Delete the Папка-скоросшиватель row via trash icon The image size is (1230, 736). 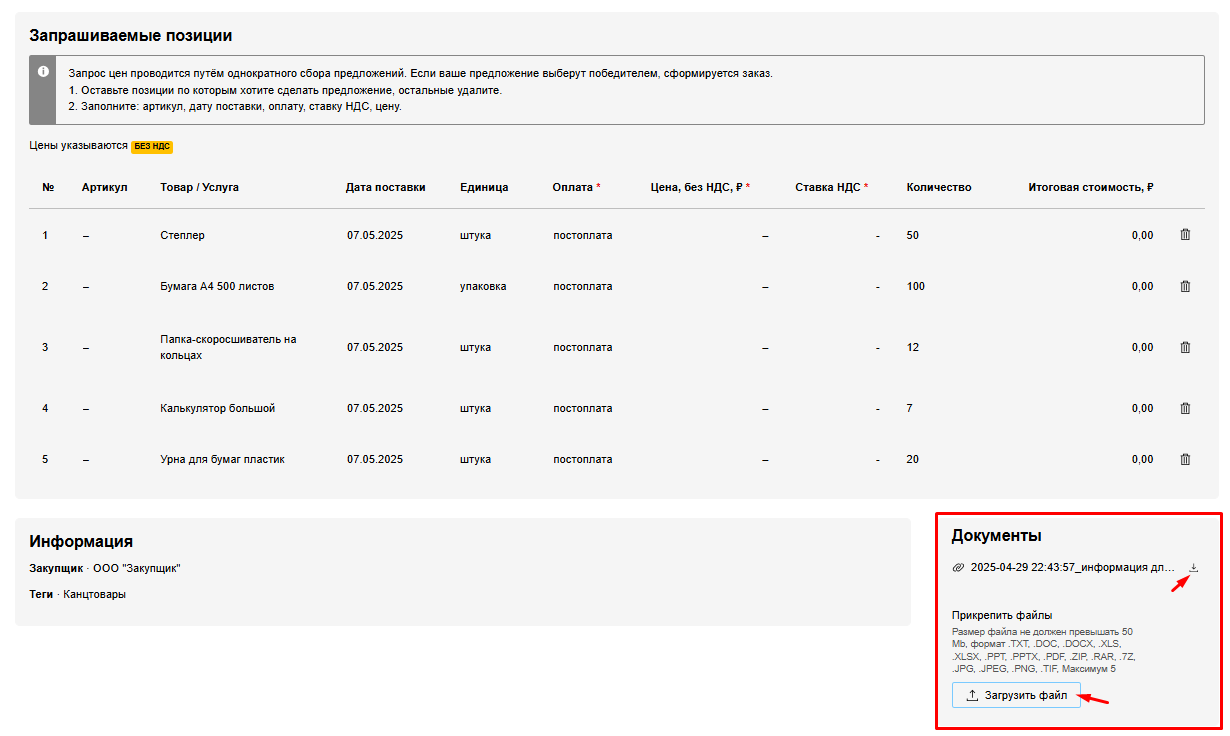point(1185,347)
